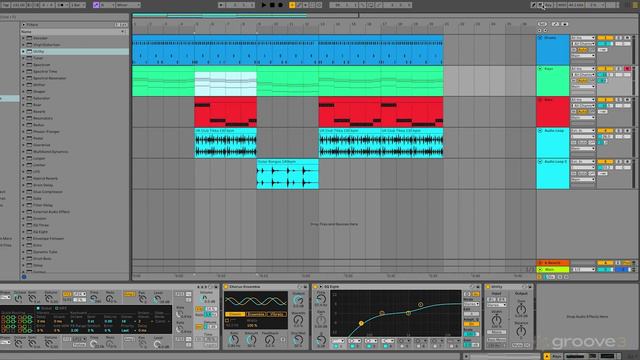The width and height of the screenshot is (640, 360).
Task: Toggle the Utility device activator
Action: [x=488, y=287]
